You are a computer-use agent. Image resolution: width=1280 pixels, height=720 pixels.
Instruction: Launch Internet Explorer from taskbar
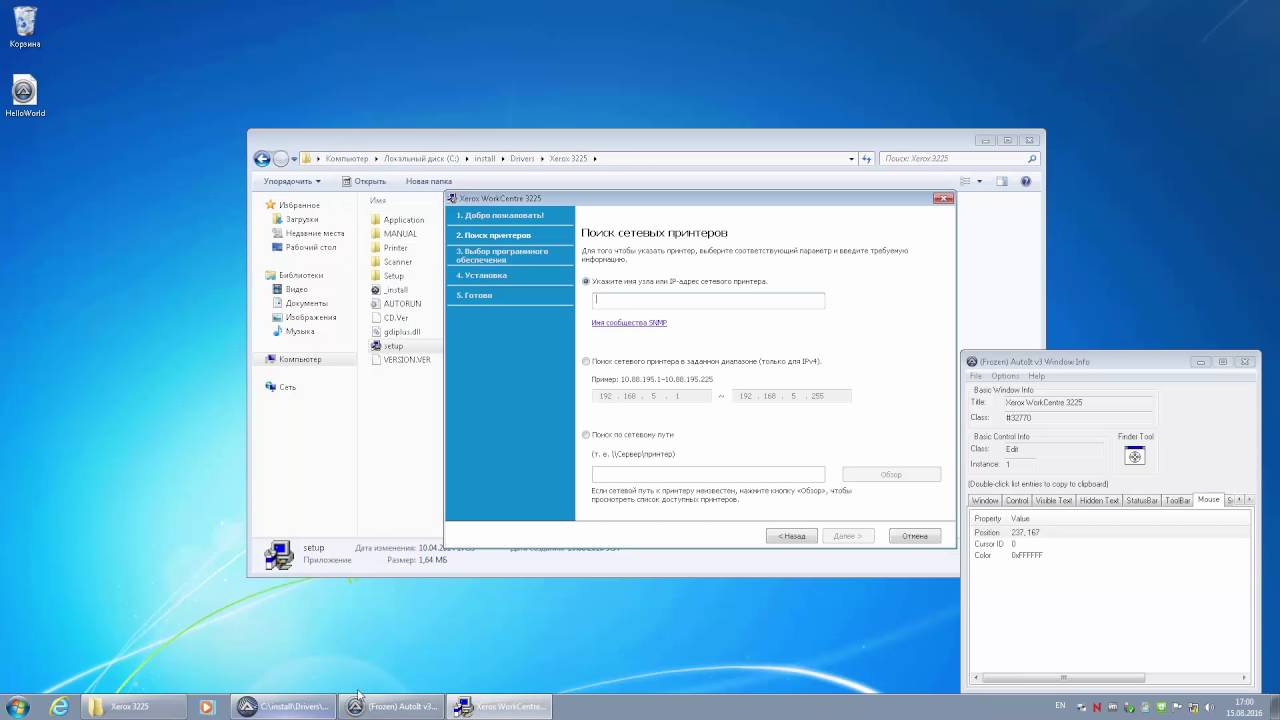tap(59, 706)
